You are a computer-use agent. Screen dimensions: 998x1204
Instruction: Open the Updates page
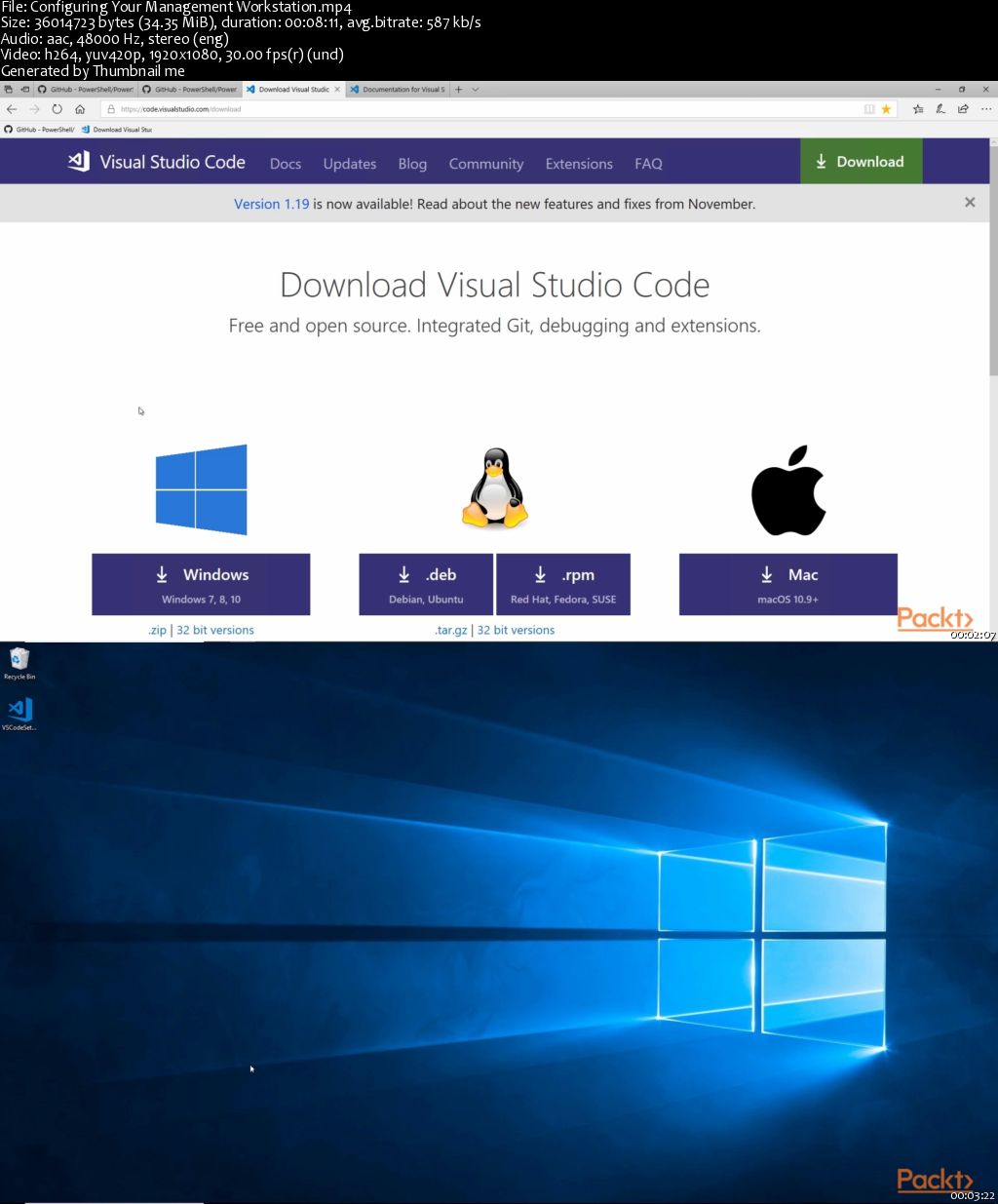pyautogui.click(x=350, y=164)
